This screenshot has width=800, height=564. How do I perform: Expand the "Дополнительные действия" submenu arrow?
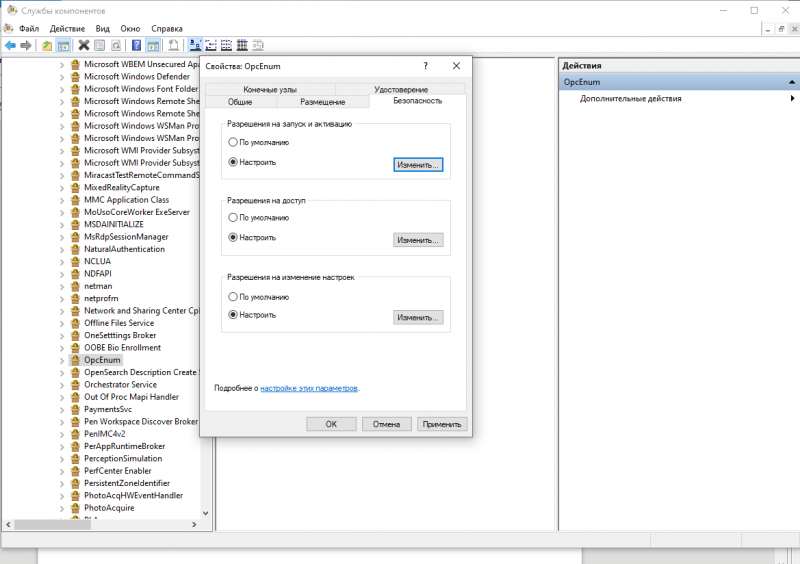(x=793, y=99)
